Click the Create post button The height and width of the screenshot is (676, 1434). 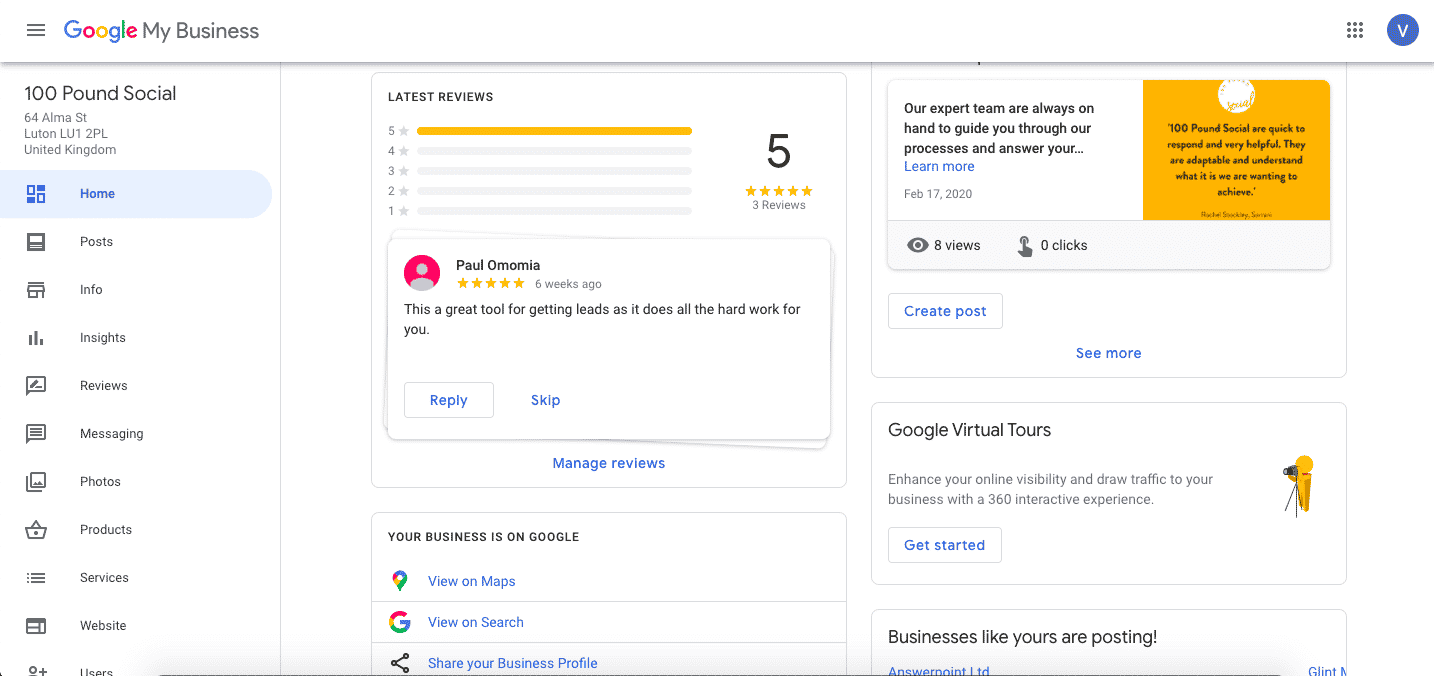coord(945,311)
